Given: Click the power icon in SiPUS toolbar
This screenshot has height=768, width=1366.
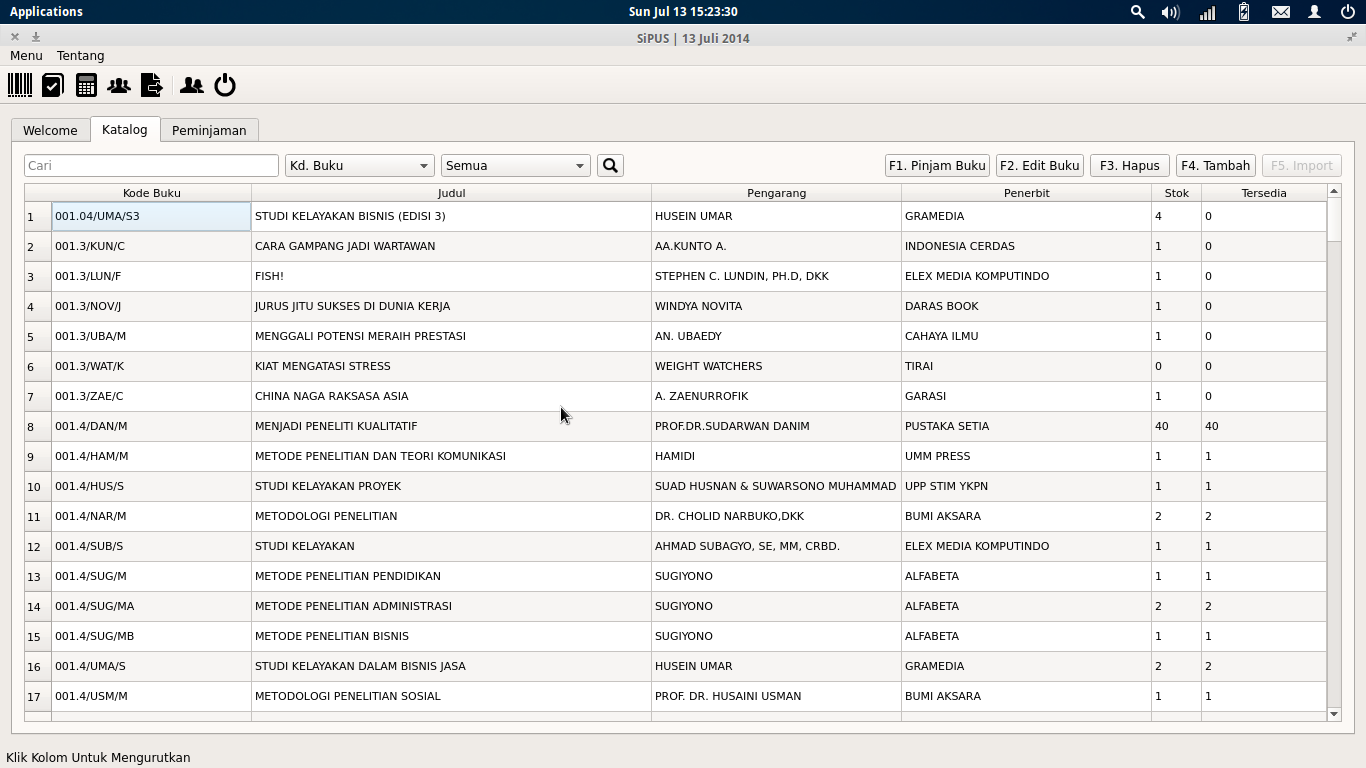Looking at the screenshot, I should click(225, 85).
